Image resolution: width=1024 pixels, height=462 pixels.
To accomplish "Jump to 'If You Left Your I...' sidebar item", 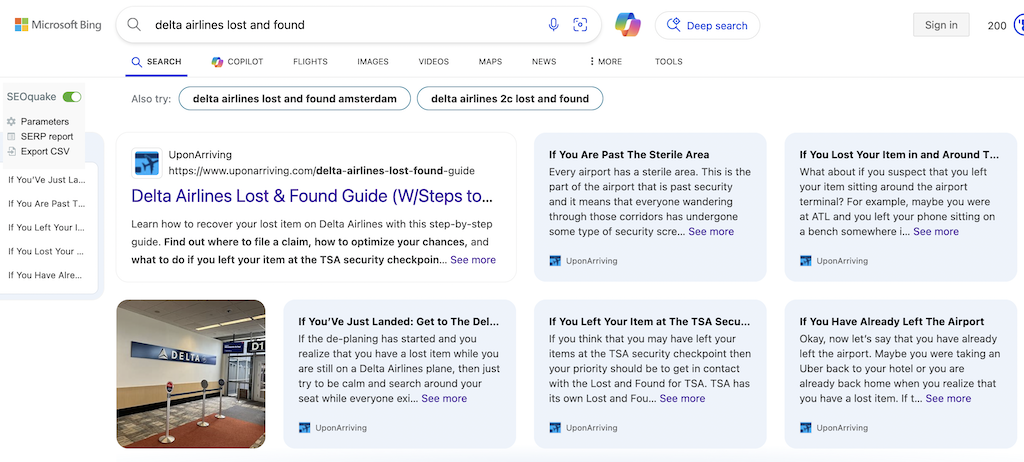I will 46,227.
